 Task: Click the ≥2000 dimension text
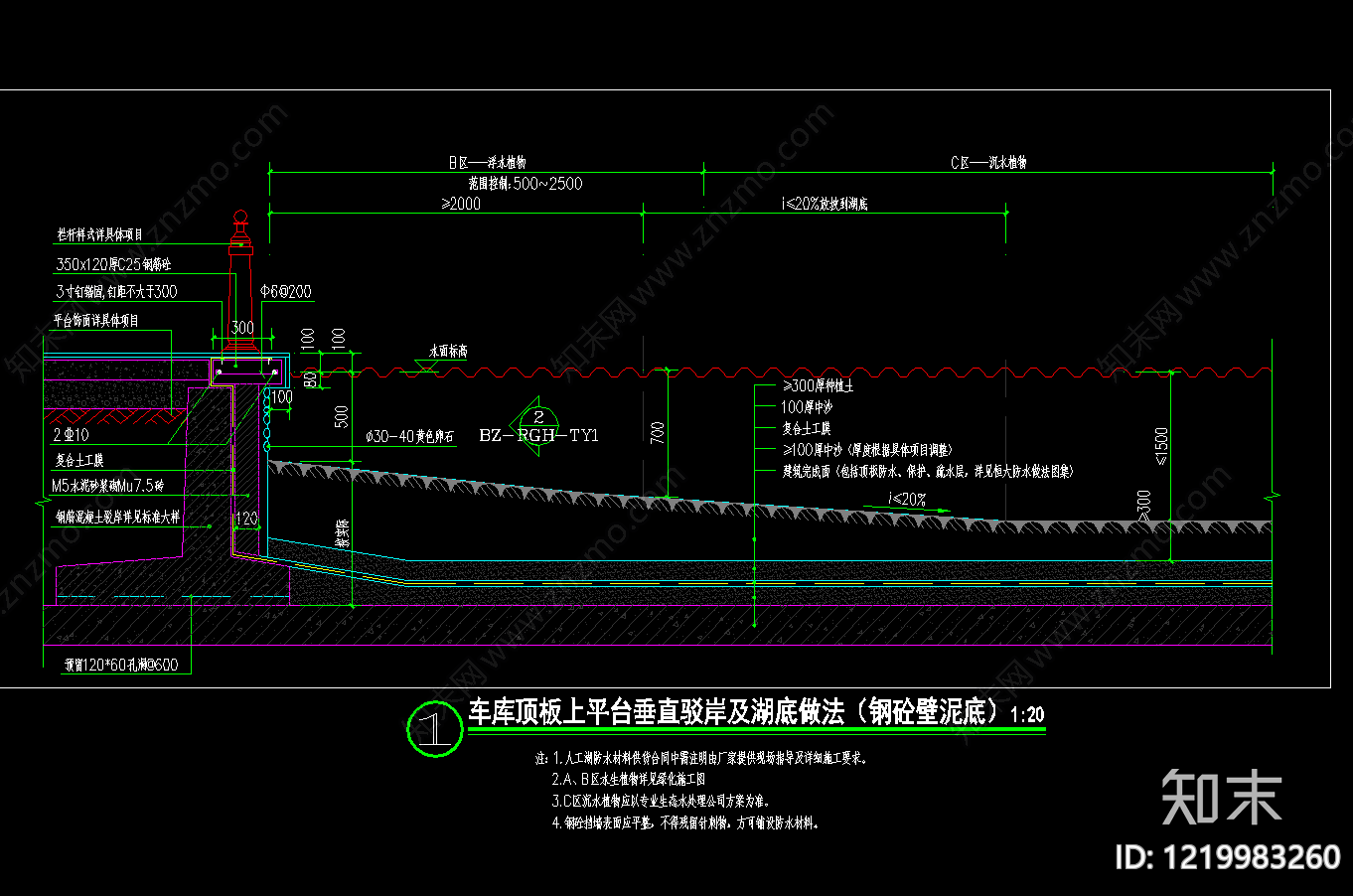[x=461, y=204]
